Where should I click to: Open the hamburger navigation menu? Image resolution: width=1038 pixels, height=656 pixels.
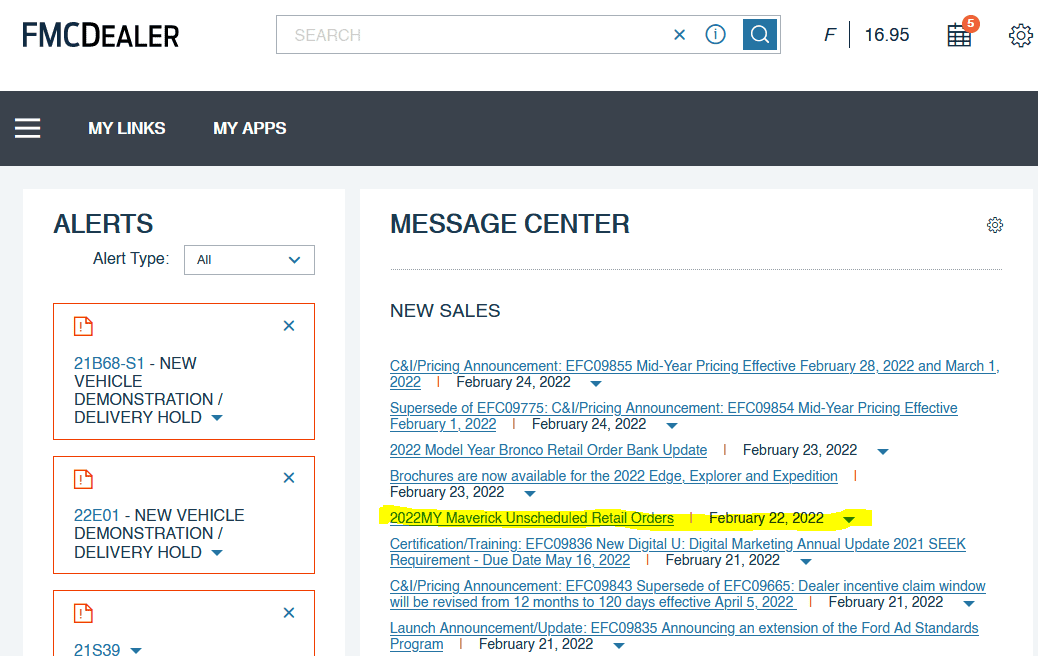(x=28, y=128)
